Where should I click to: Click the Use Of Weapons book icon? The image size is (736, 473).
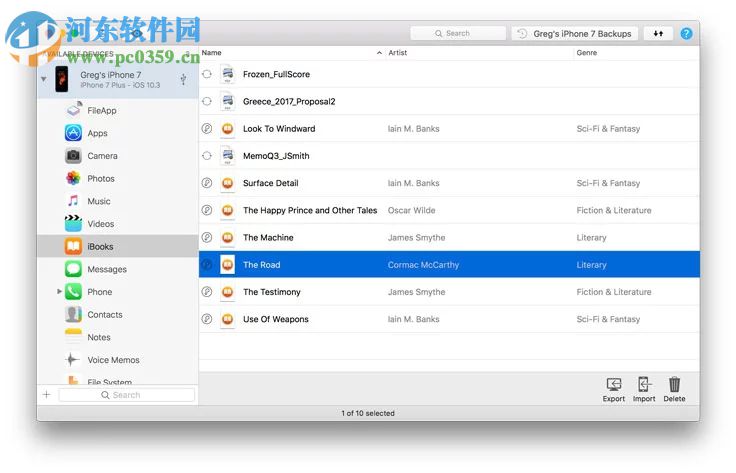tap(228, 319)
